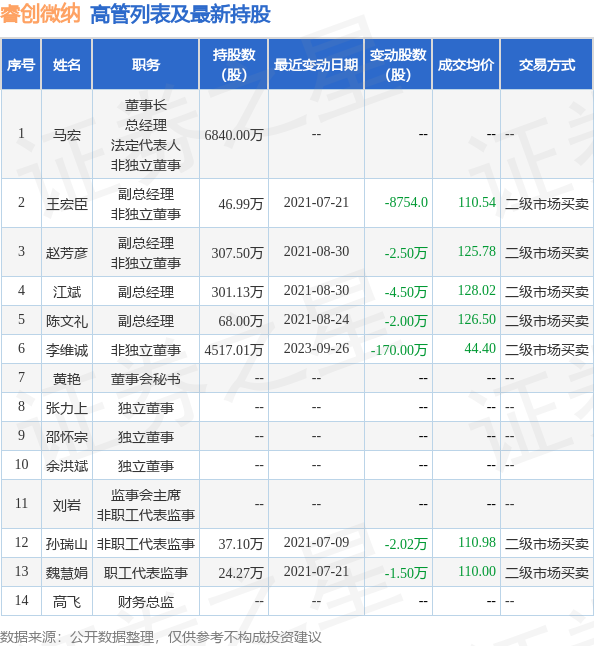Select the name 陈文礼
Image resolution: width=594 pixels, height=646 pixels.
click(67, 321)
